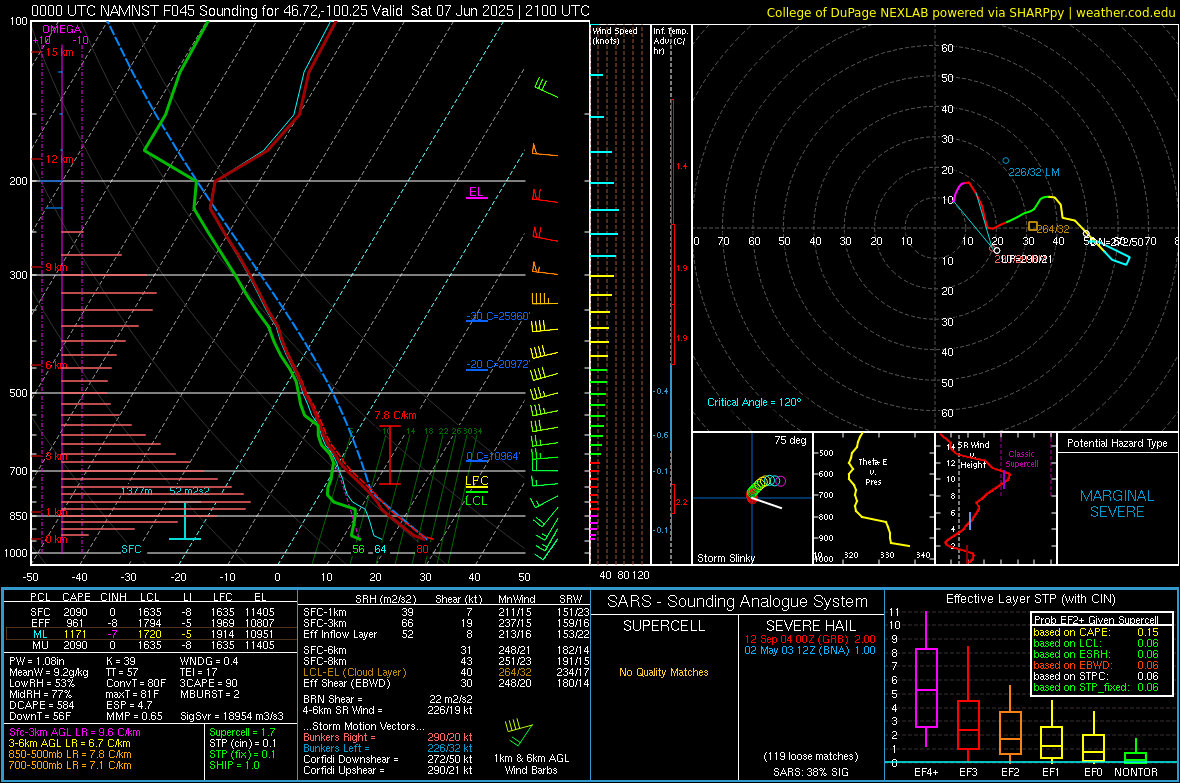
Task: Click the surface temperature value 80
Action: (422, 549)
